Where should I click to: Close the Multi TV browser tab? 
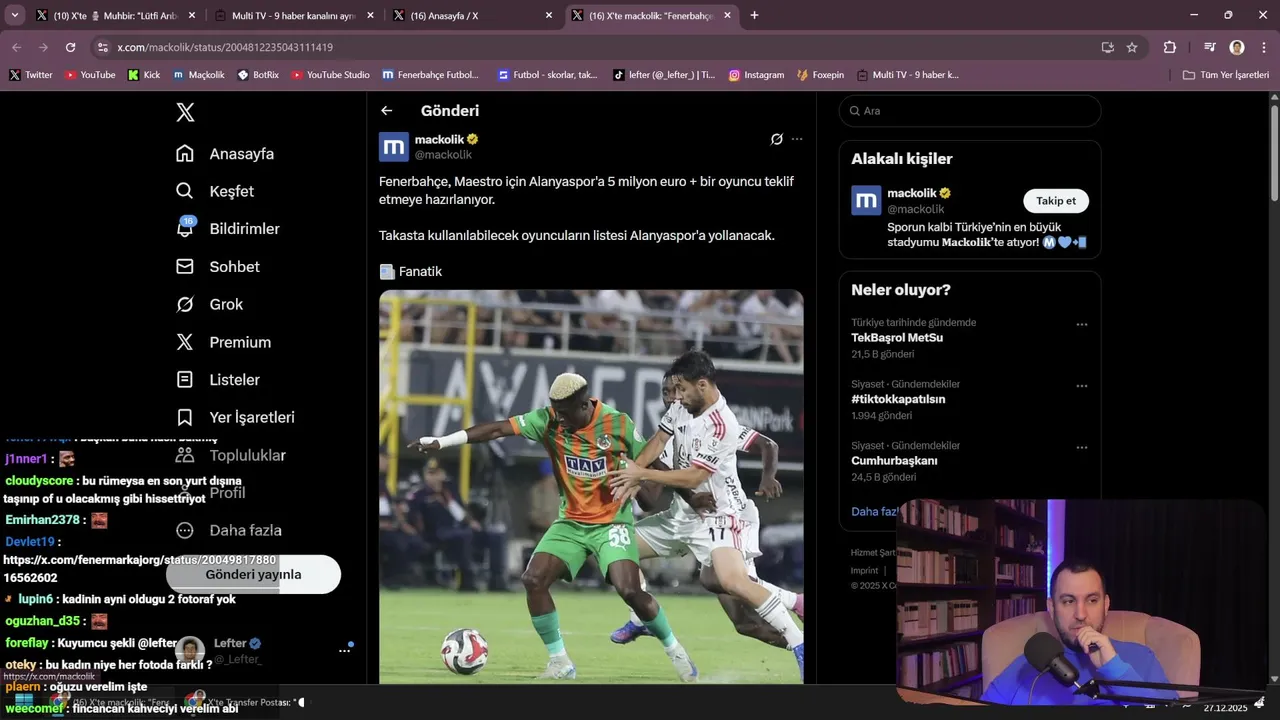370,15
